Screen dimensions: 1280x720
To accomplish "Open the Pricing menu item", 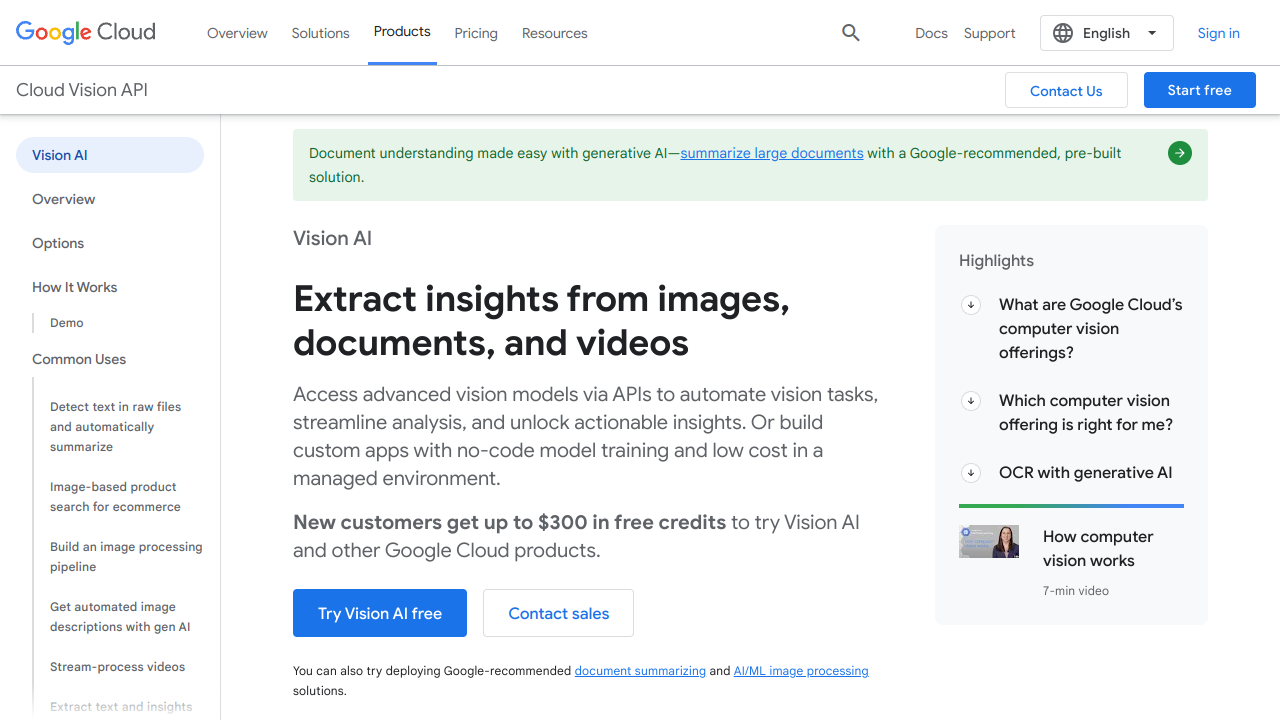I will tap(476, 33).
